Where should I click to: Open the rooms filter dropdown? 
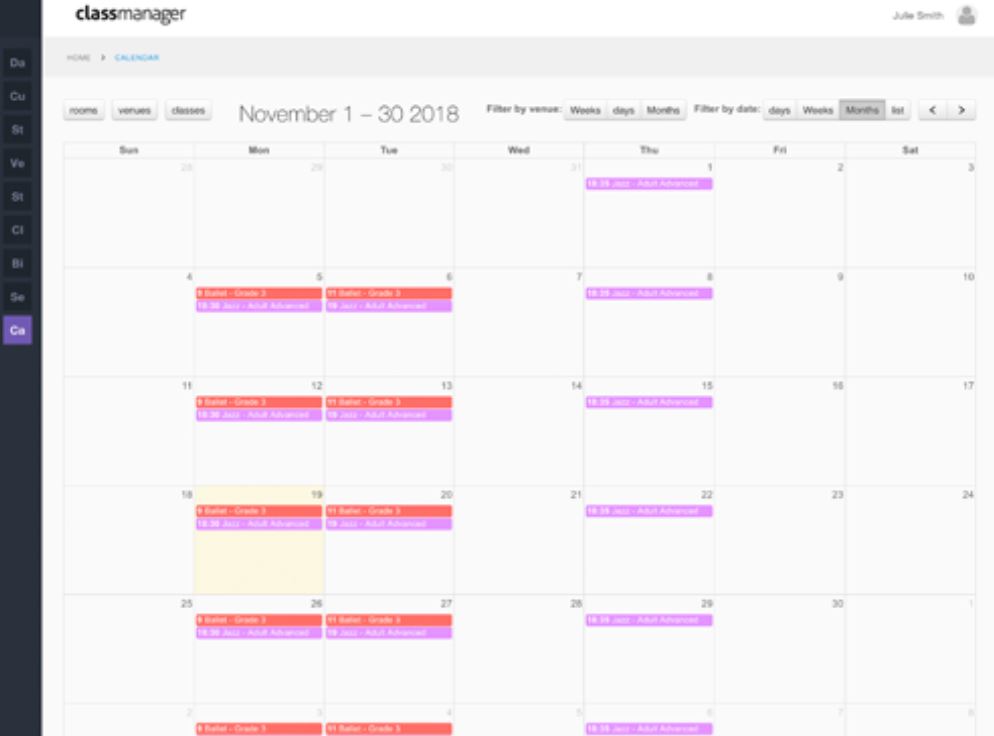click(x=84, y=110)
